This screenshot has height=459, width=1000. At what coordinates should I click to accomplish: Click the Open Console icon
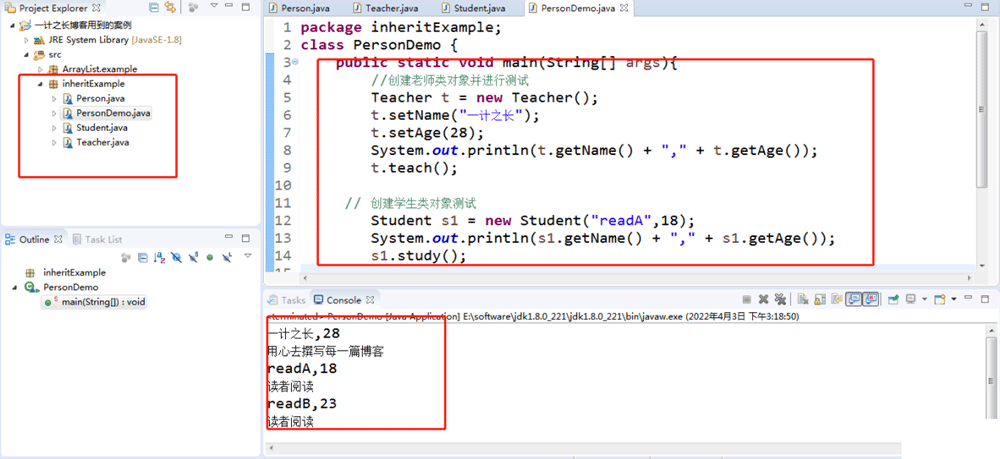point(939,299)
